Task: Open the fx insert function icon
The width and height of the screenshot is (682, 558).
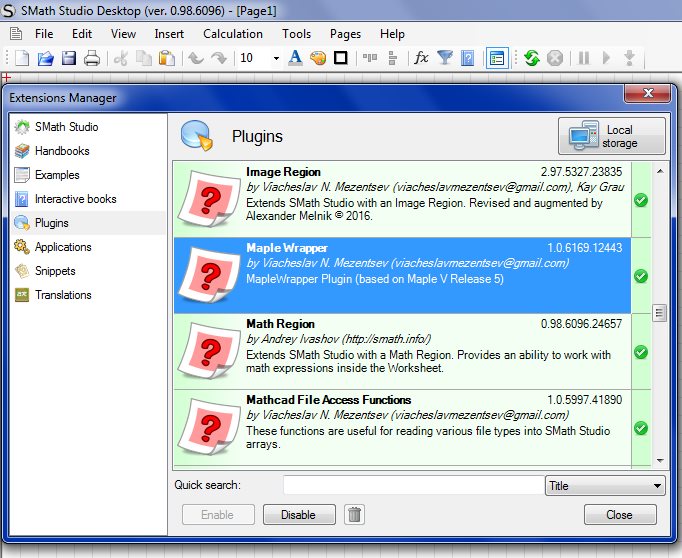Action: click(x=421, y=58)
